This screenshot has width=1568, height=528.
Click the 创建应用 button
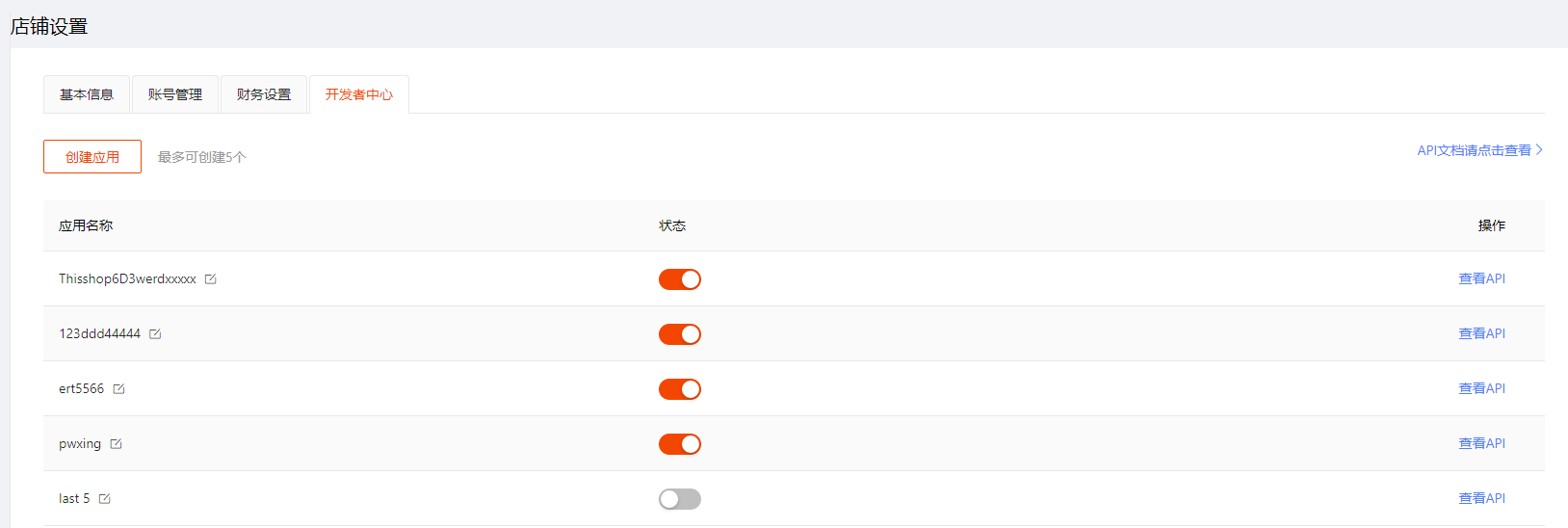(92, 157)
